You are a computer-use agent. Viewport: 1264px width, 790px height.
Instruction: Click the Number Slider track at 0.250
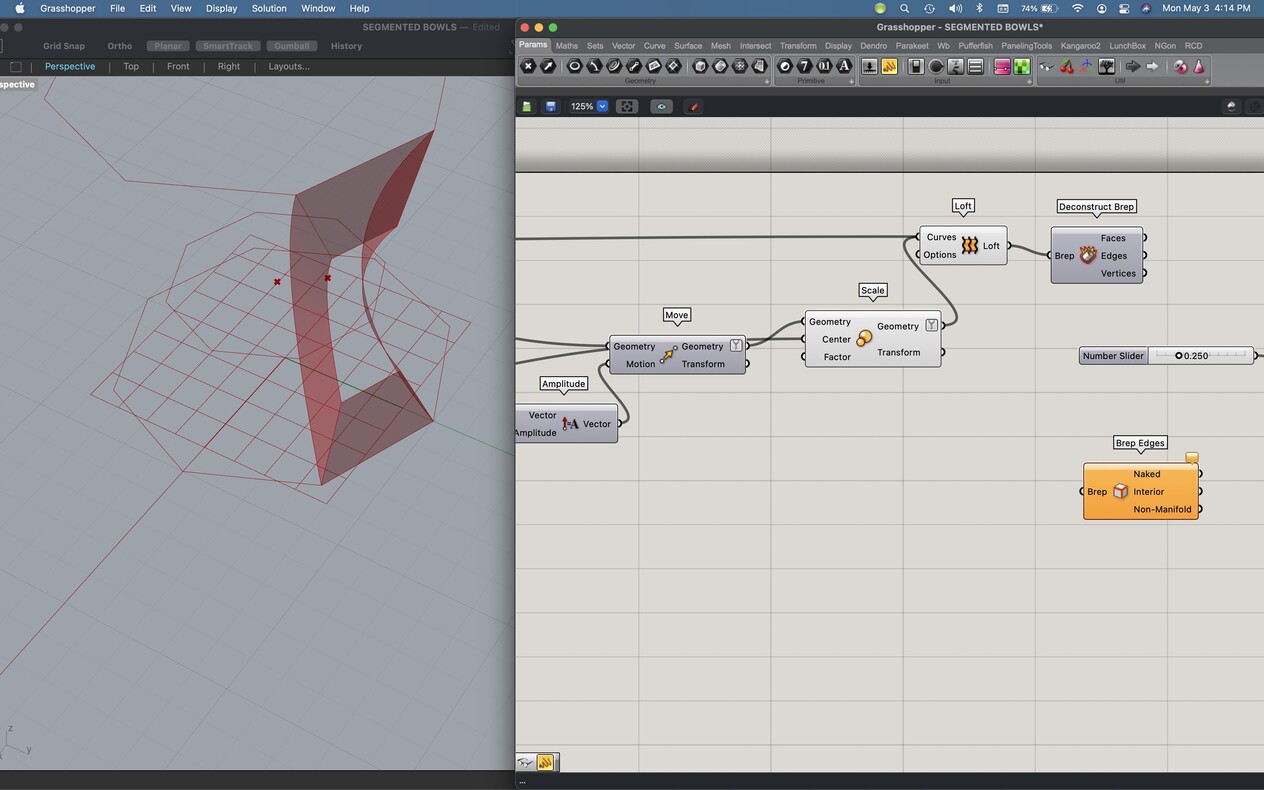1179,356
